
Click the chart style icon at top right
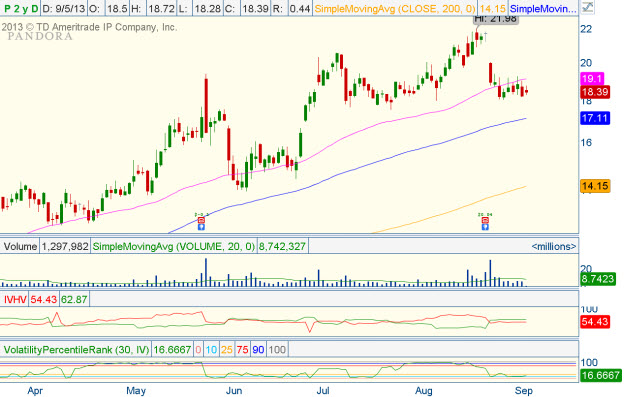point(587,7)
